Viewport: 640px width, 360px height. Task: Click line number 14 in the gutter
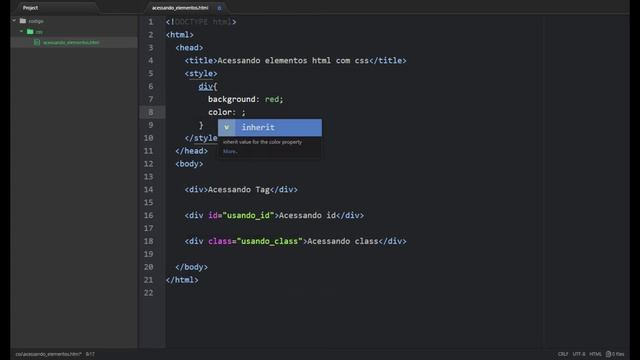pyautogui.click(x=149, y=189)
